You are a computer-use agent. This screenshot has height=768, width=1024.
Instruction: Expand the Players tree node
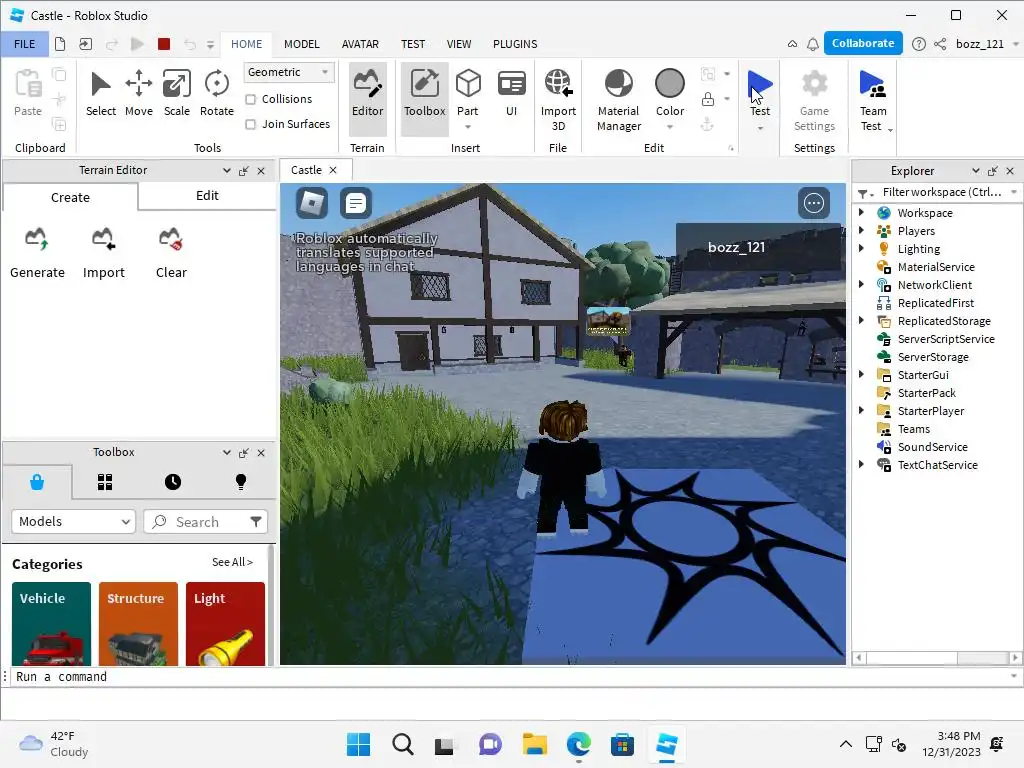tap(861, 231)
